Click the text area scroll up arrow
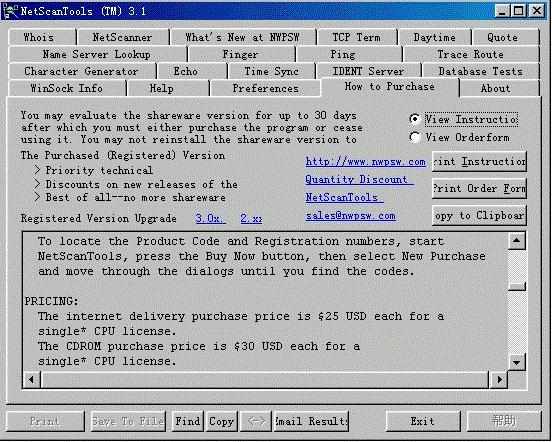The width and height of the screenshot is (552, 442). tap(517, 241)
